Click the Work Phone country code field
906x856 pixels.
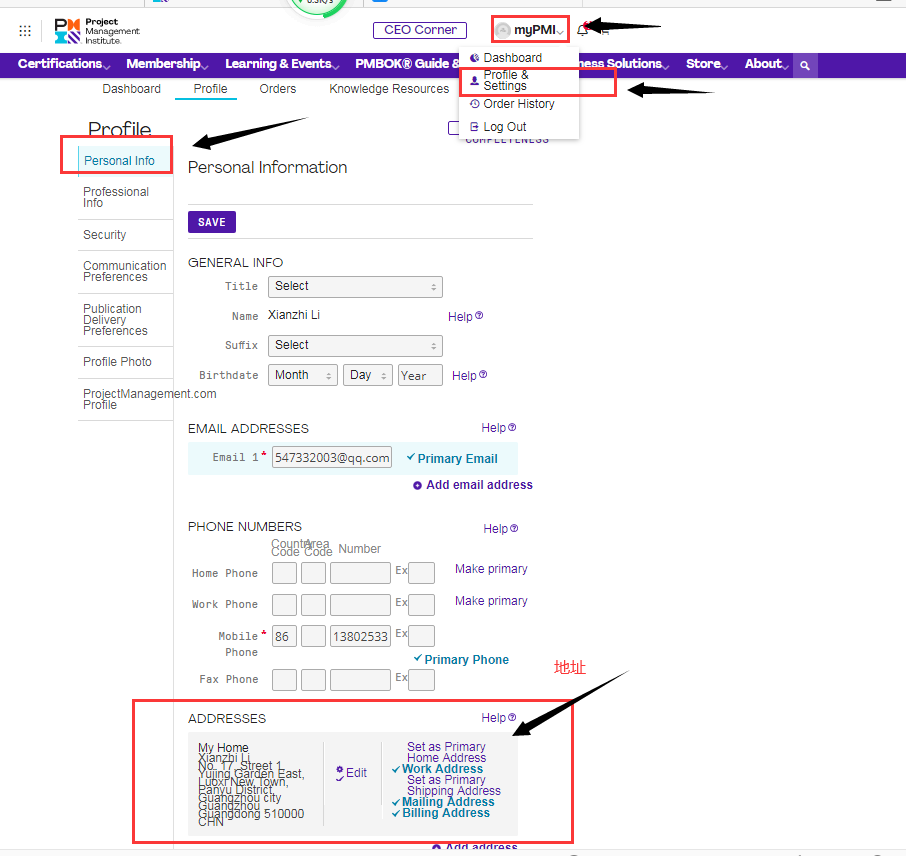[284, 605]
